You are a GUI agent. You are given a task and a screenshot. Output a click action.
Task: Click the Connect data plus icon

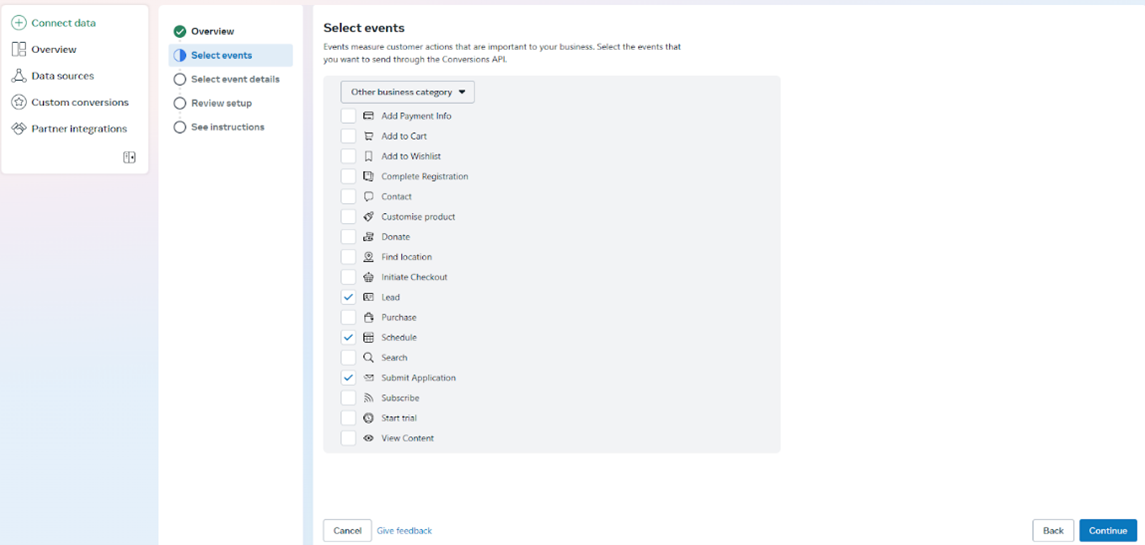coord(19,23)
